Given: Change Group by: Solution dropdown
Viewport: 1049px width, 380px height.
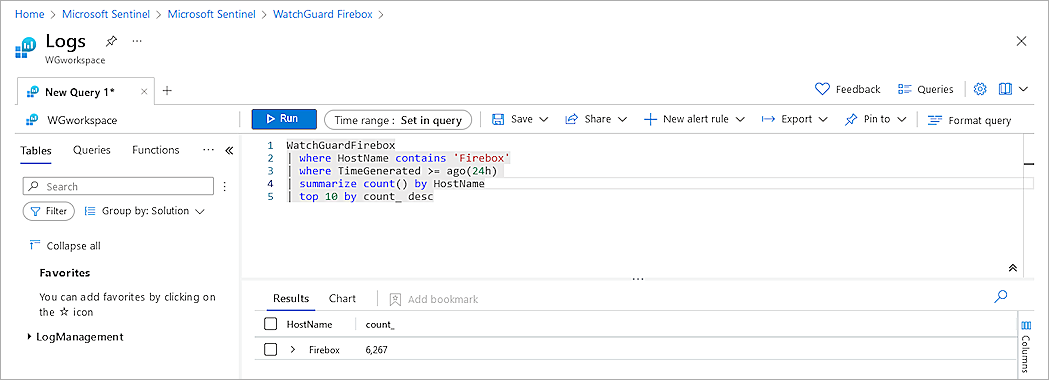Looking at the screenshot, I should pos(145,211).
